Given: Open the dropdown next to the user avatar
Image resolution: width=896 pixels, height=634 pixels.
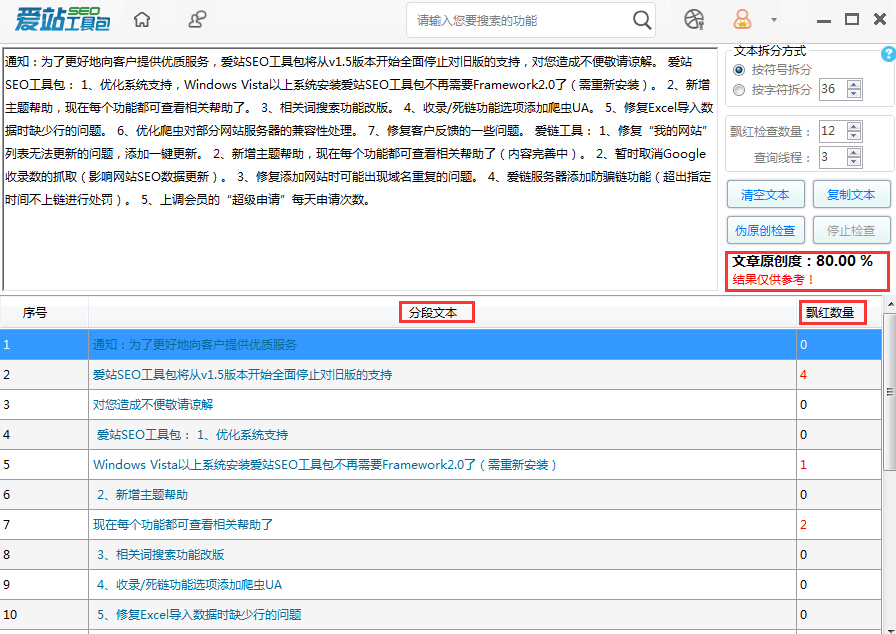Looking at the screenshot, I should click(774, 18).
